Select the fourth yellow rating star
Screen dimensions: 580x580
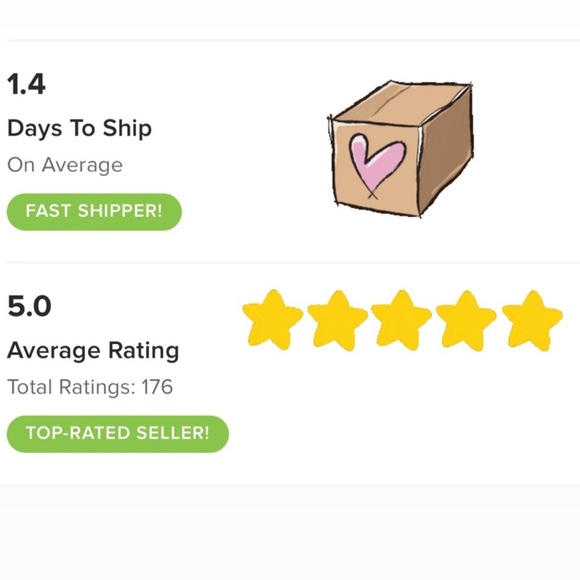466,320
